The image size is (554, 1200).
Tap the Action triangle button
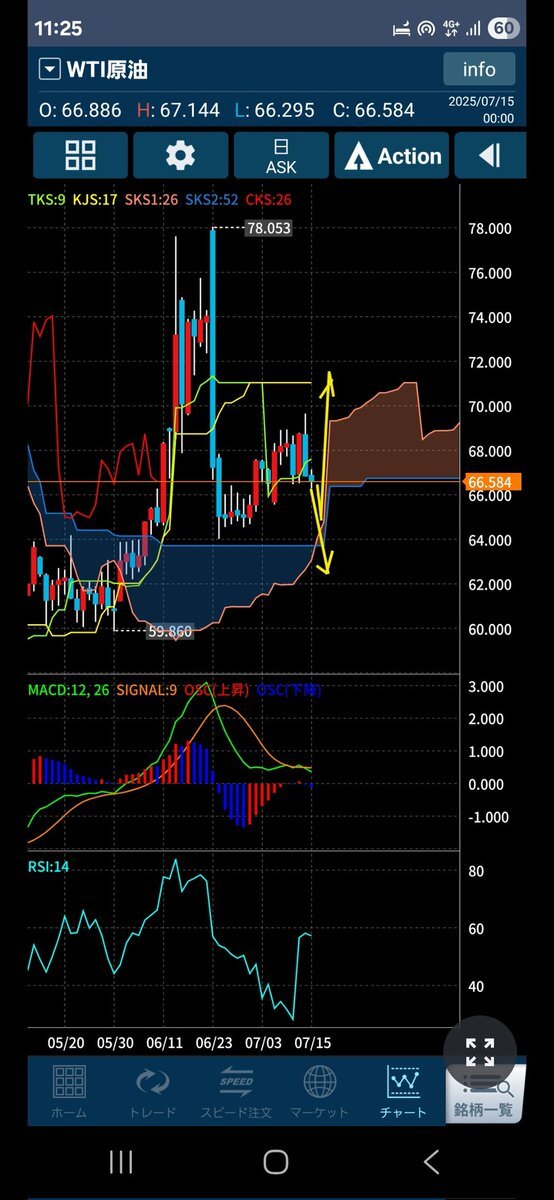tap(394, 156)
